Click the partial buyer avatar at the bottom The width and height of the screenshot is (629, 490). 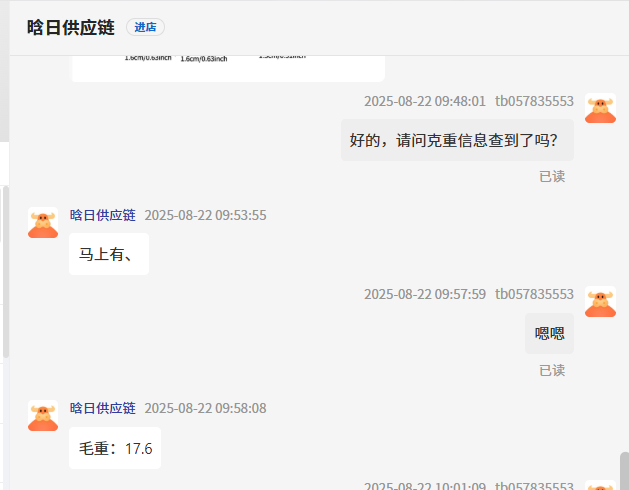600,486
